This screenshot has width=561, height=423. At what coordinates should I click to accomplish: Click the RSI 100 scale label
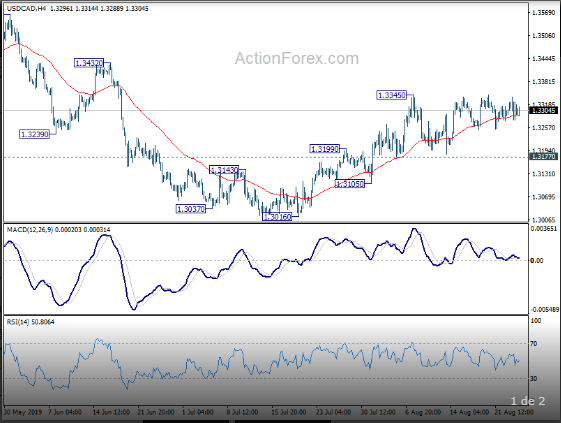[x=536, y=321]
